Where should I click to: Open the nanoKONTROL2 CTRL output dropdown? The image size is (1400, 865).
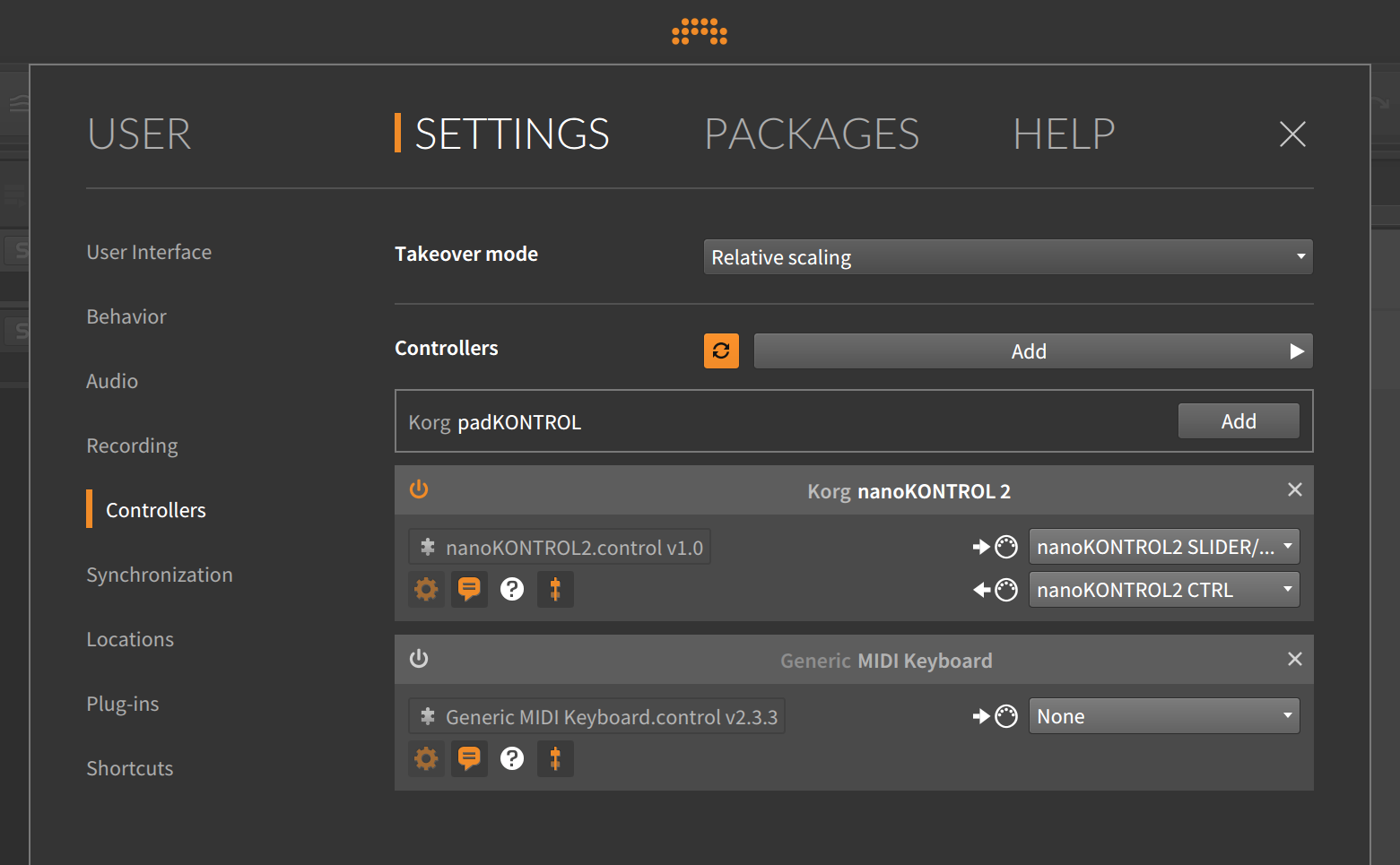(1163, 589)
